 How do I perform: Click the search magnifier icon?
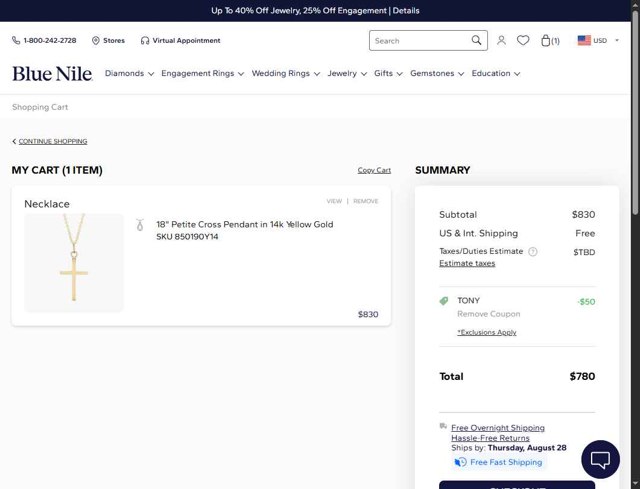476,40
